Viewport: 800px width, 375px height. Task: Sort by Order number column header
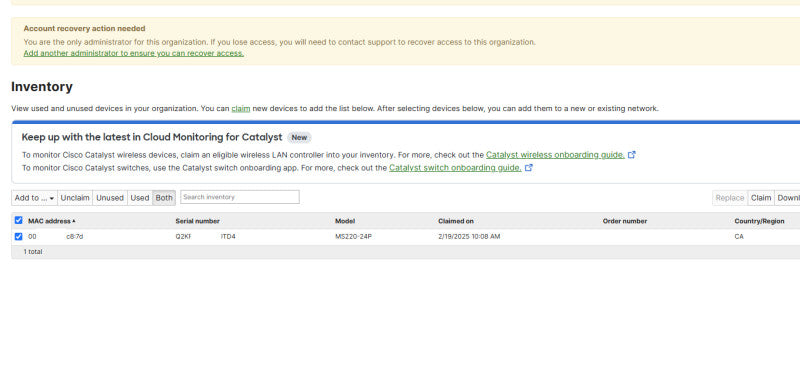(624, 221)
